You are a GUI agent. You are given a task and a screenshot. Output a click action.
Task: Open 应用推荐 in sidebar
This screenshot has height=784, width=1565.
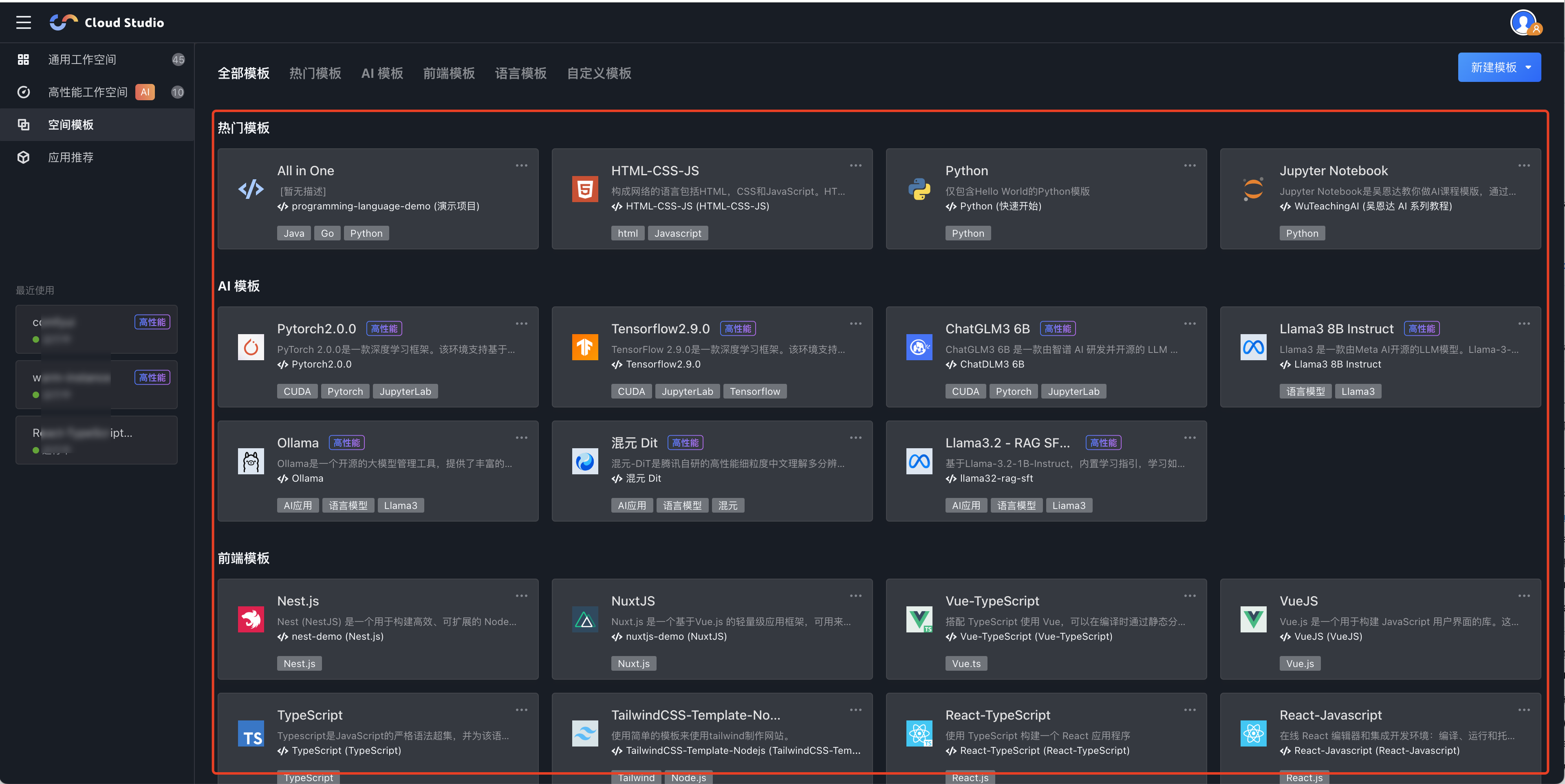[x=71, y=157]
